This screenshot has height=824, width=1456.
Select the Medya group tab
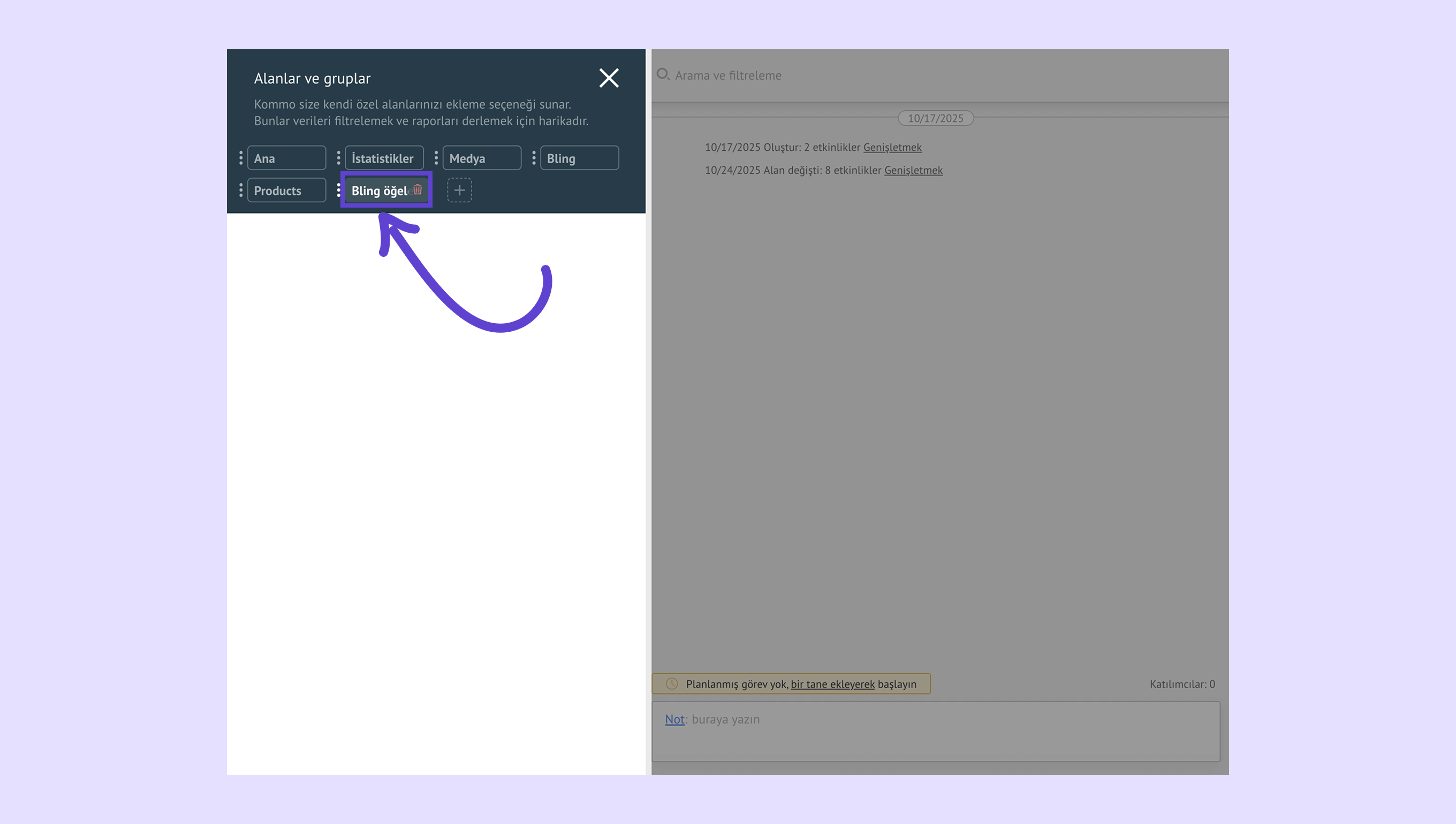481,158
